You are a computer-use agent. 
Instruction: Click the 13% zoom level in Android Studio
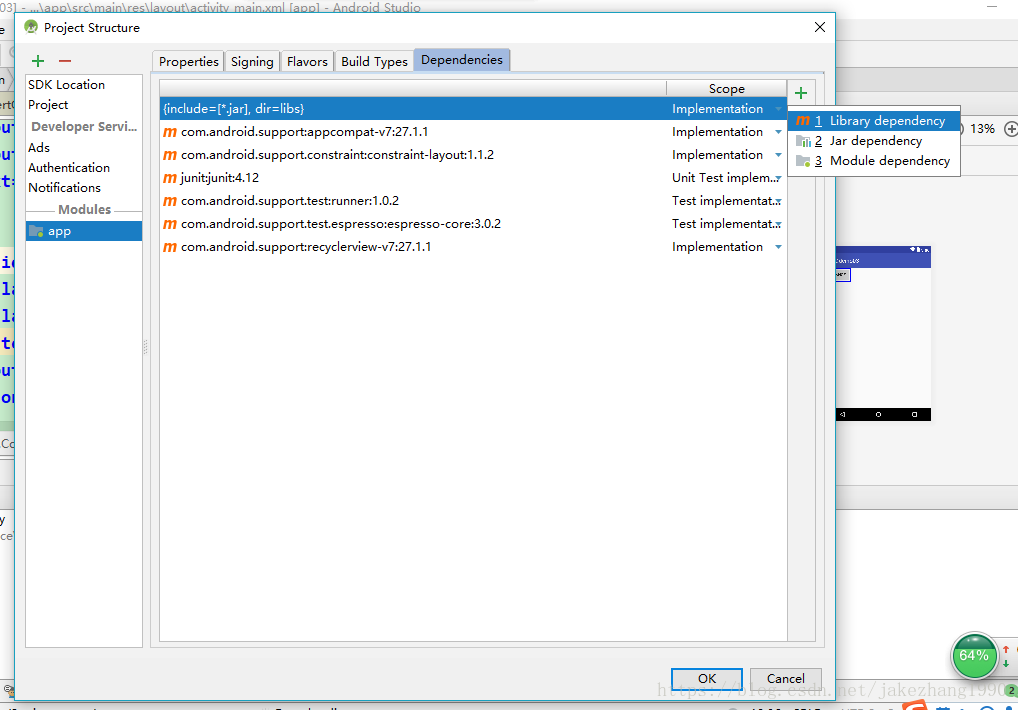982,129
